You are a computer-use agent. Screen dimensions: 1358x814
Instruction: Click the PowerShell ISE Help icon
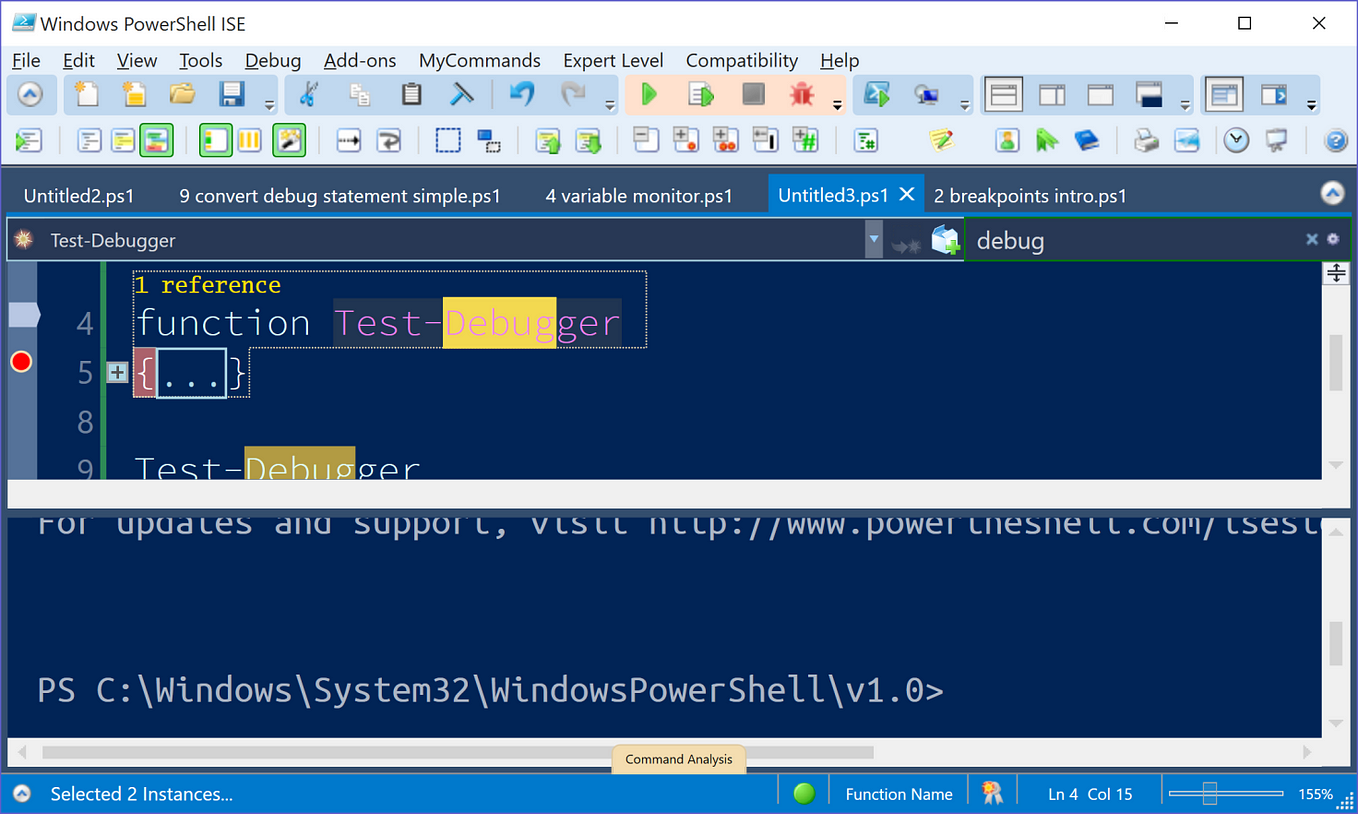(1336, 140)
